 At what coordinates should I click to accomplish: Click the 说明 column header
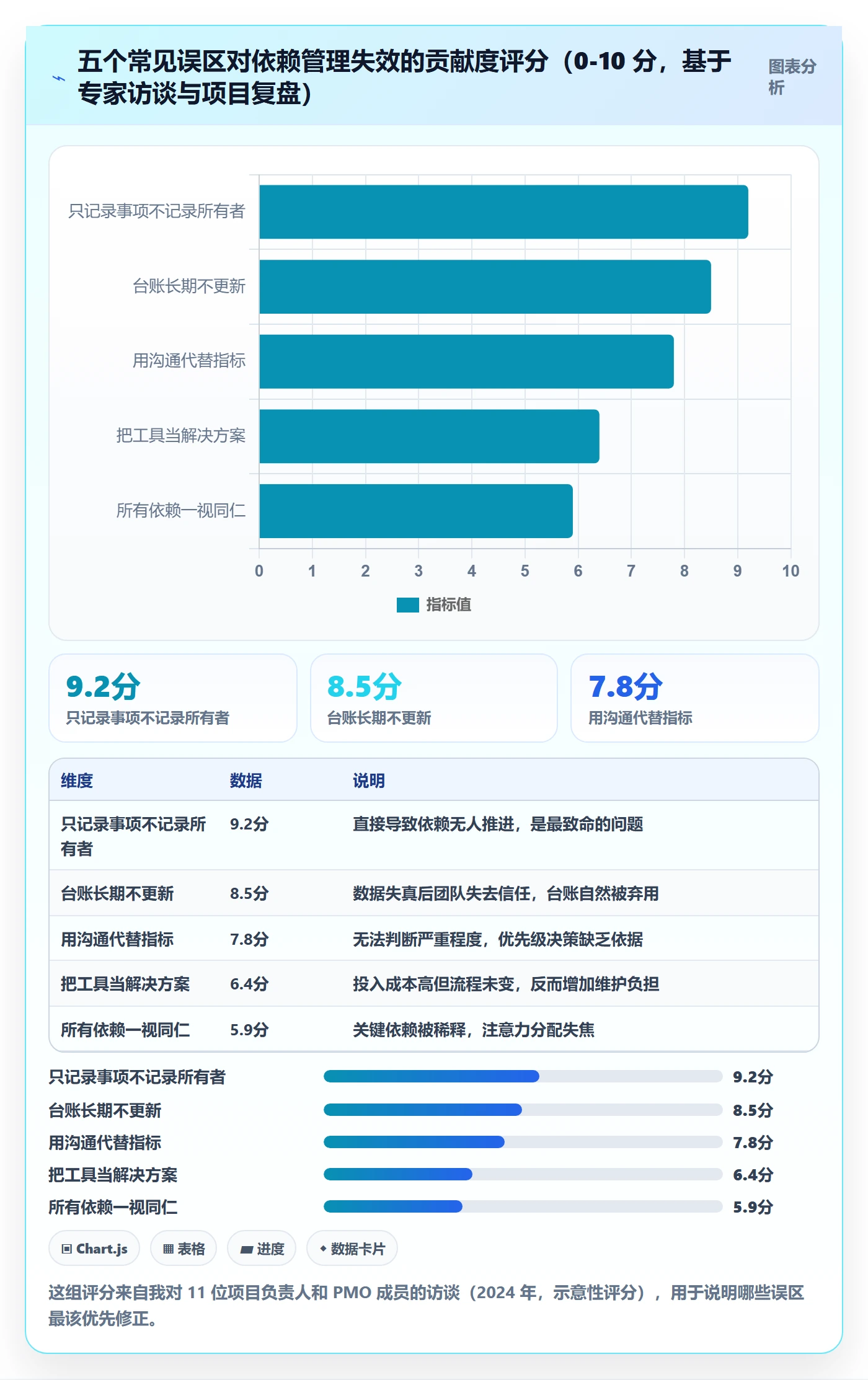[369, 781]
